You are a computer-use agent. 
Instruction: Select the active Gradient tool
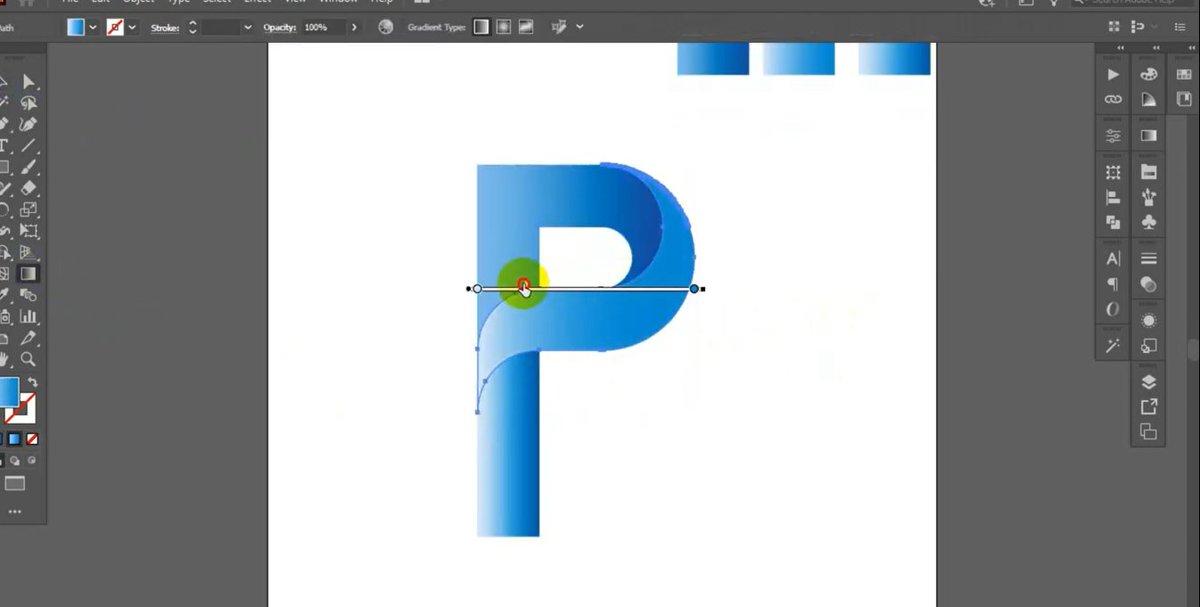point(29,273)
